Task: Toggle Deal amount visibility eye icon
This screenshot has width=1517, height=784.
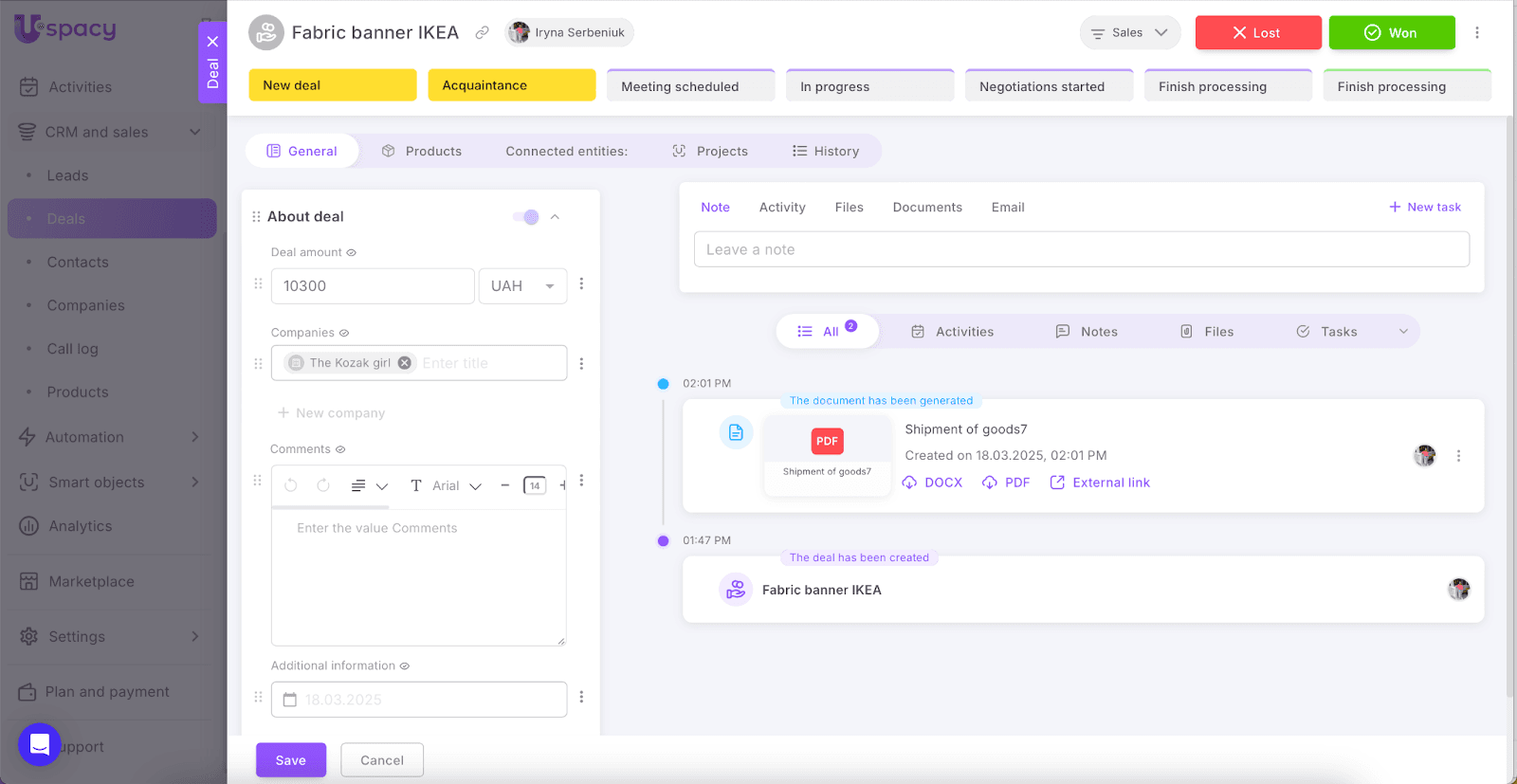Action: [x=351, y=253]
